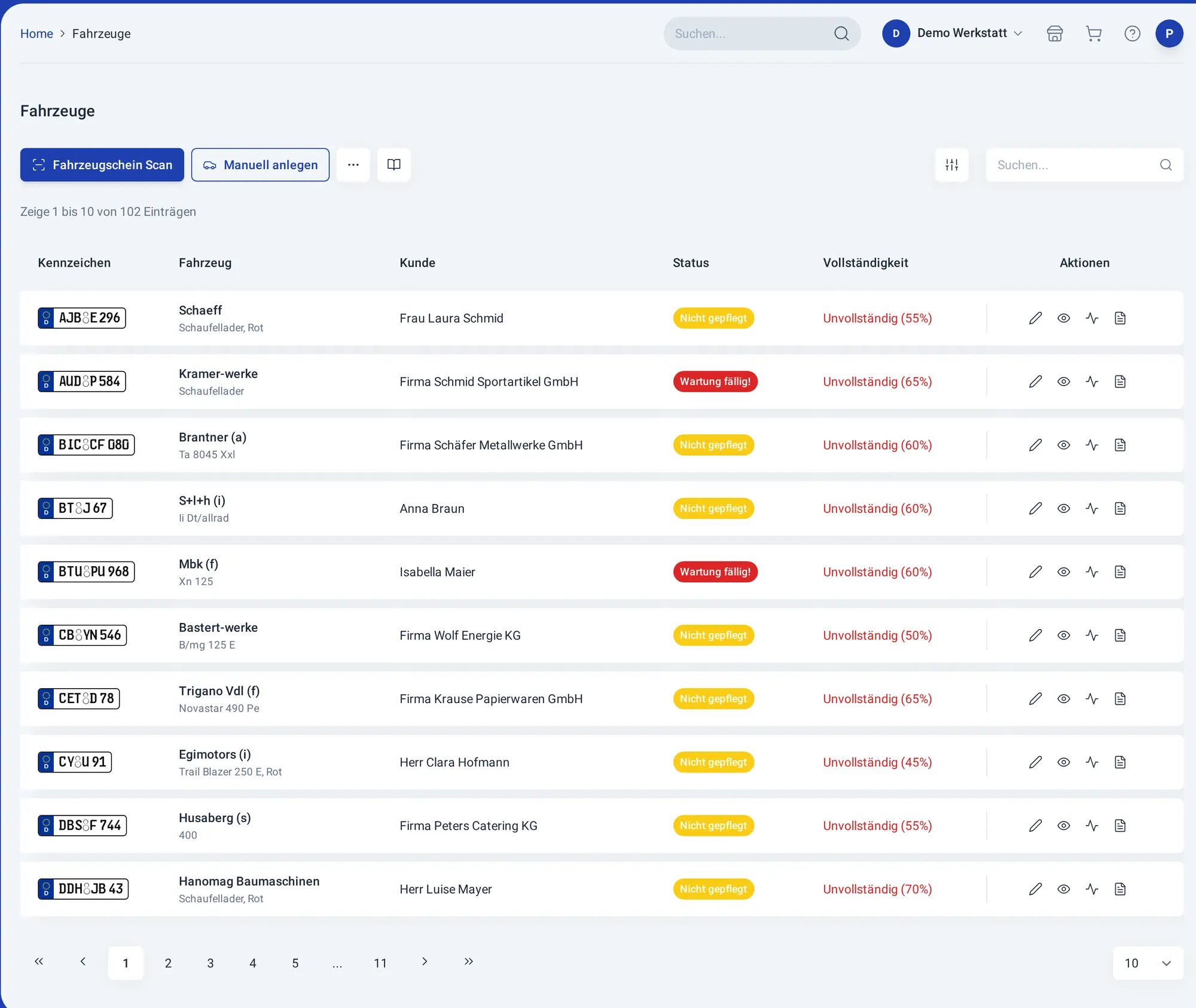This screenshot has width=1196, height=1008.
Task: View the DDH JB 43 vehicle via eye icon
Action: pos(1064,889)
